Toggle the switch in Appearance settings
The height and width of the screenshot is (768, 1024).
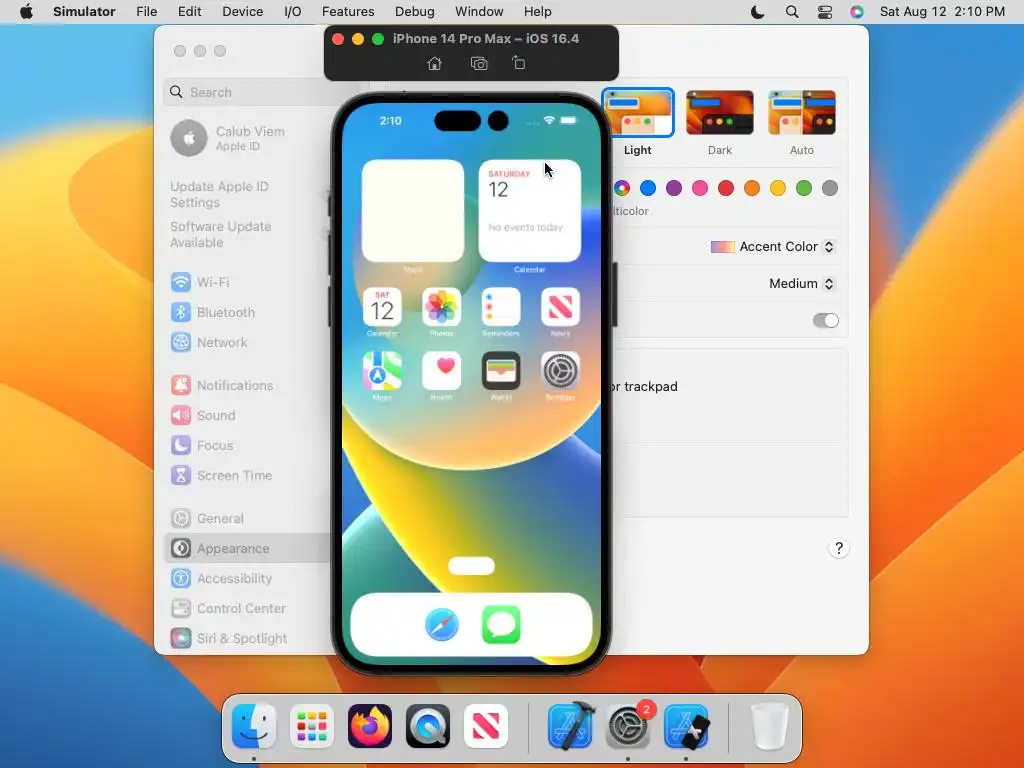825,320
